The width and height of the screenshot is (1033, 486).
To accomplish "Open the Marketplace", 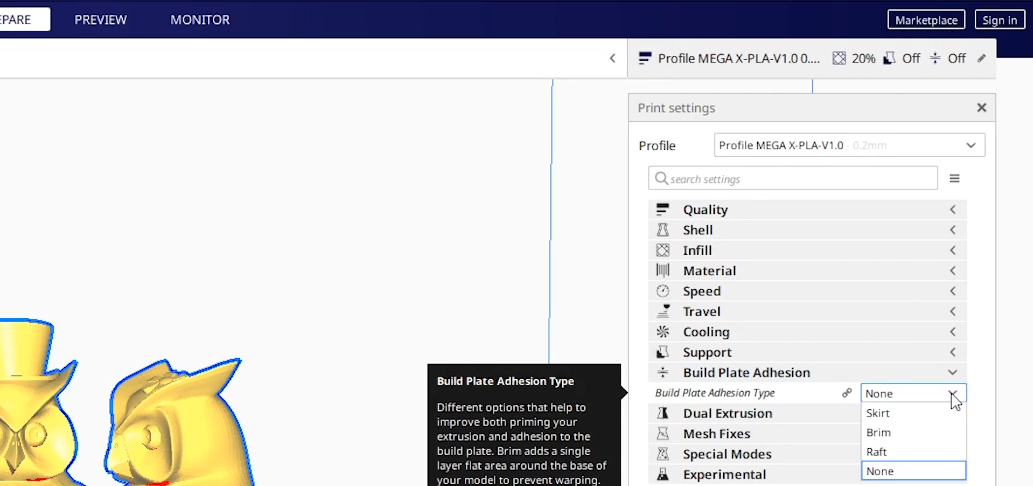I will [x=926, y=20].
